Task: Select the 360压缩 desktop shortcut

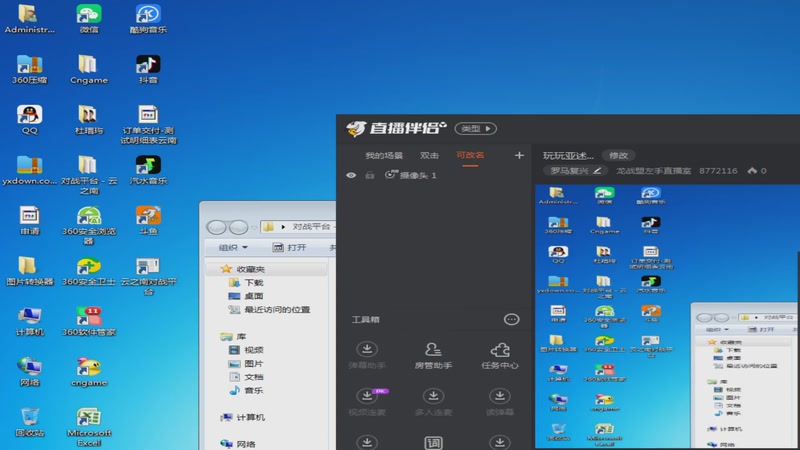Action: coord(29,69)
